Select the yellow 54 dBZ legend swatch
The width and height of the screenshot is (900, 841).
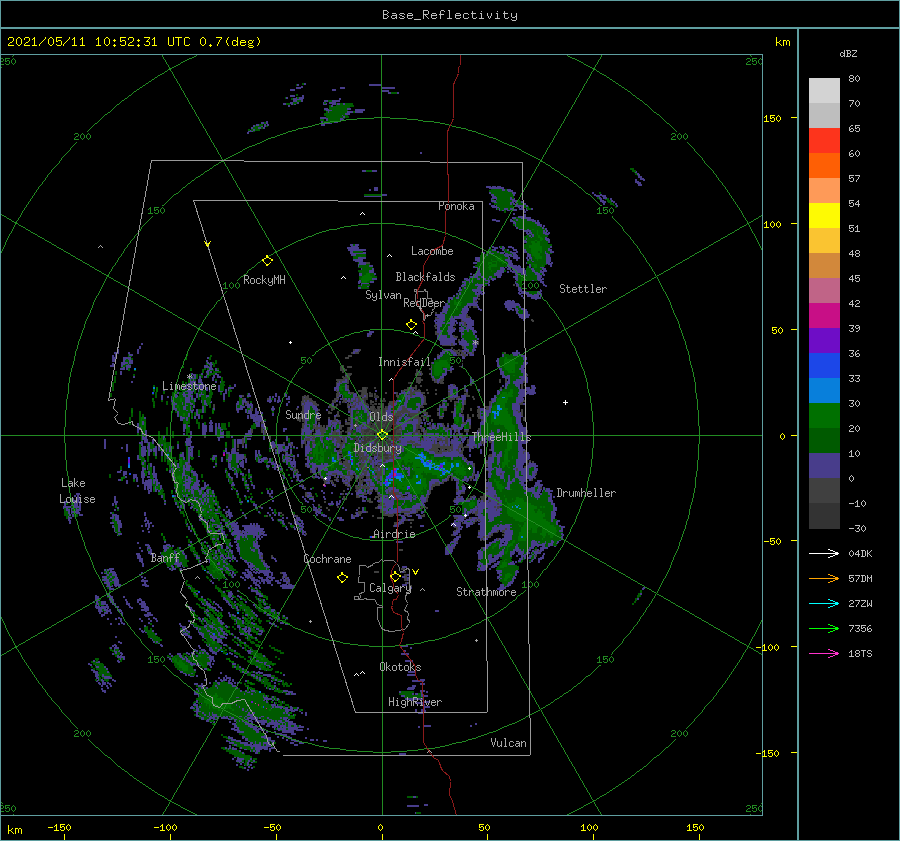tap(824, 216)
